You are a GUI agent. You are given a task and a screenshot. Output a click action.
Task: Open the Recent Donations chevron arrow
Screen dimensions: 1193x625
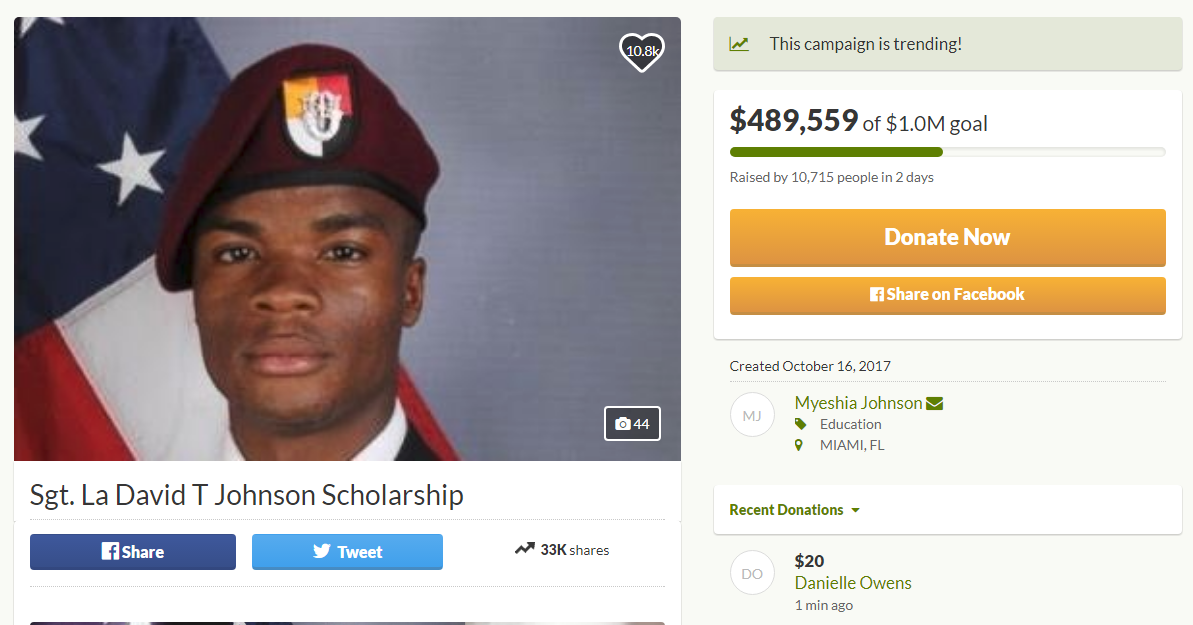(x=855, y=509)
